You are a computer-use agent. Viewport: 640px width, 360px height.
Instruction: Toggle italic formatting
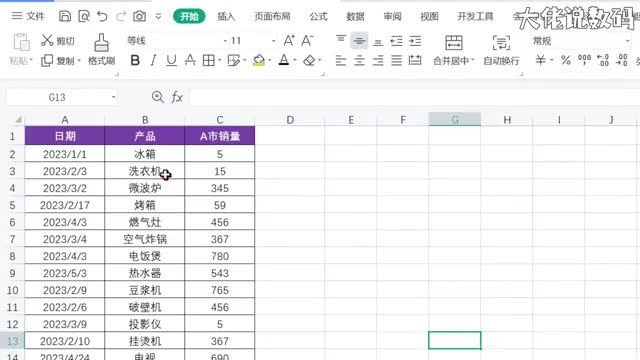(153, 60)
